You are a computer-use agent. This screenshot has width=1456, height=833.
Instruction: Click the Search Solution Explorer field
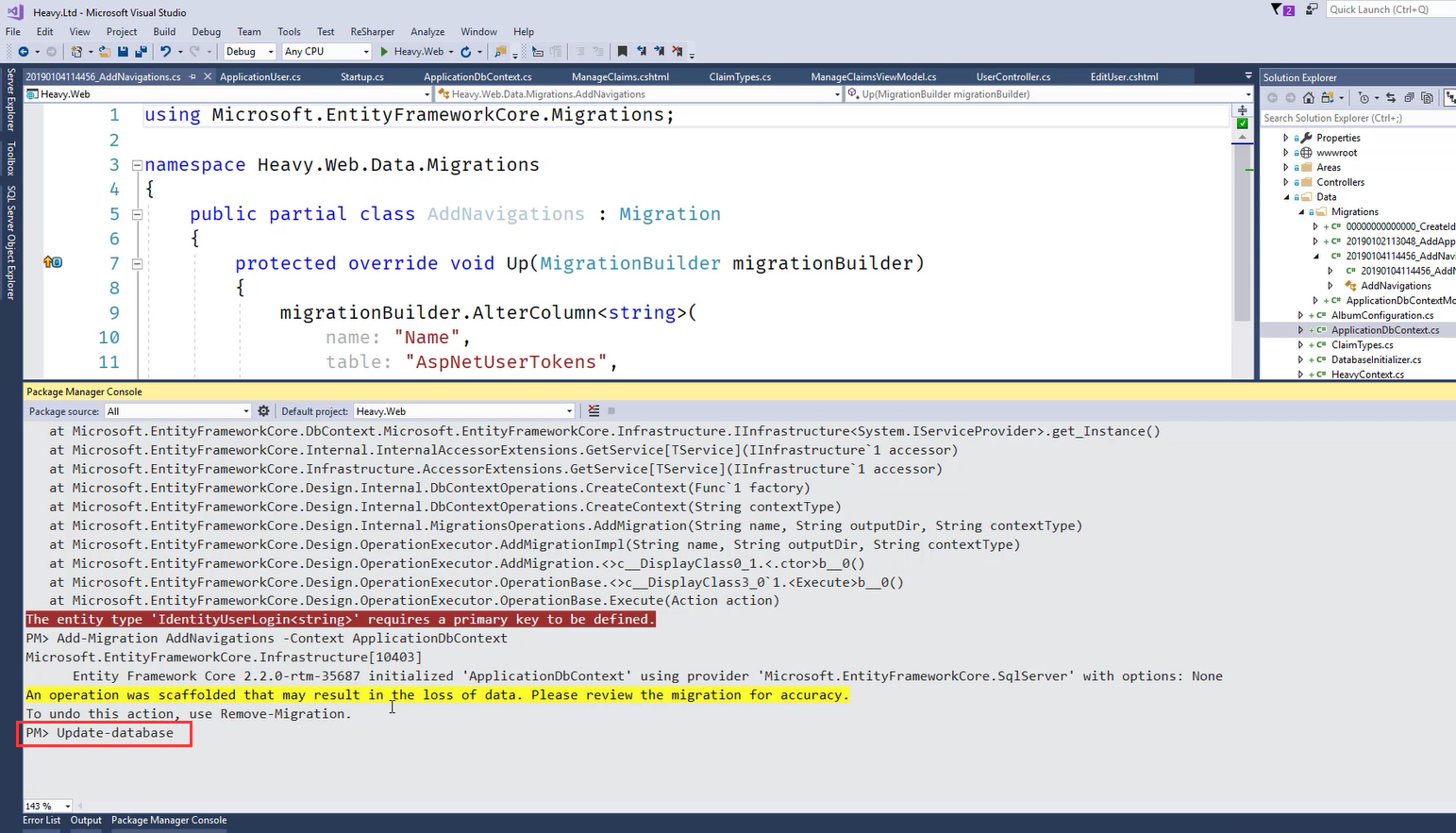pyautogui.click(x=1358, y=118)
